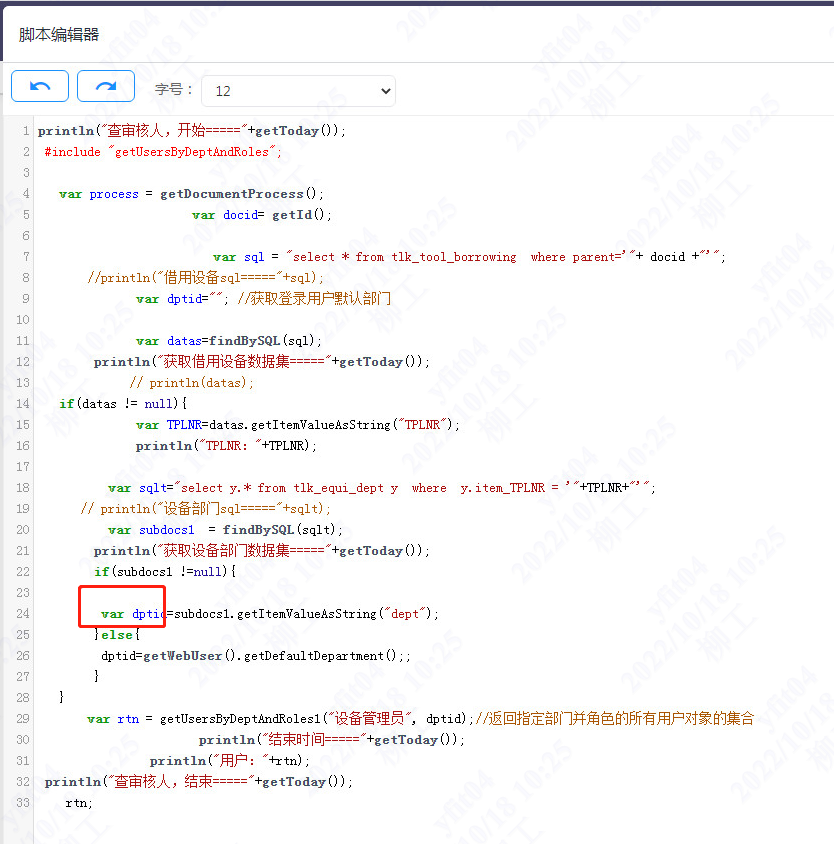Click the commented println 借用设备sql line

click(x=206, y=278)
